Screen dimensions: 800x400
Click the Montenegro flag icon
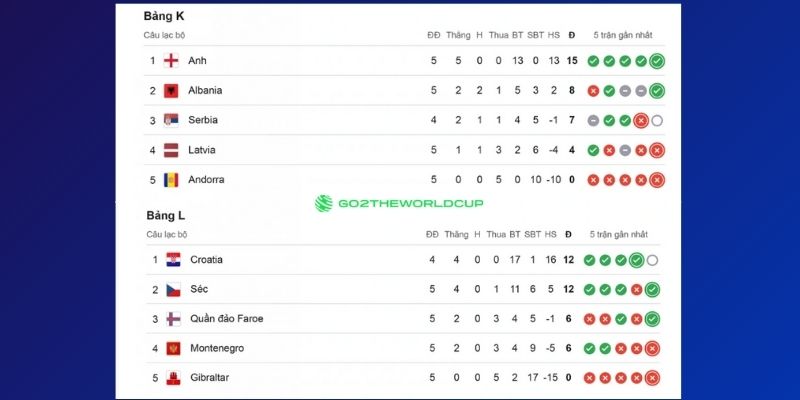(173, 349)
